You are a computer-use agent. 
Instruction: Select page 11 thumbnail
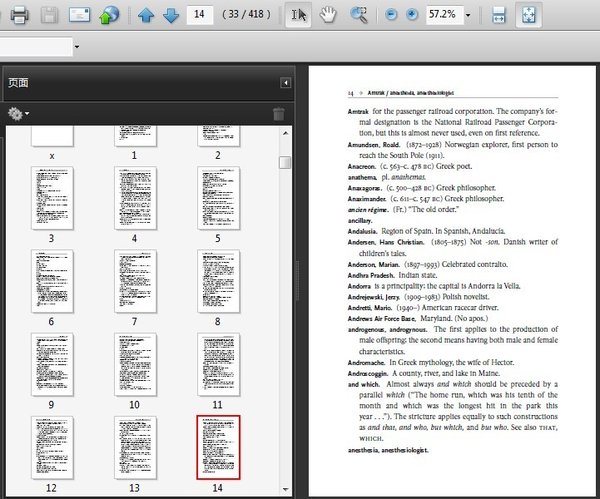[x=218, y=364]
